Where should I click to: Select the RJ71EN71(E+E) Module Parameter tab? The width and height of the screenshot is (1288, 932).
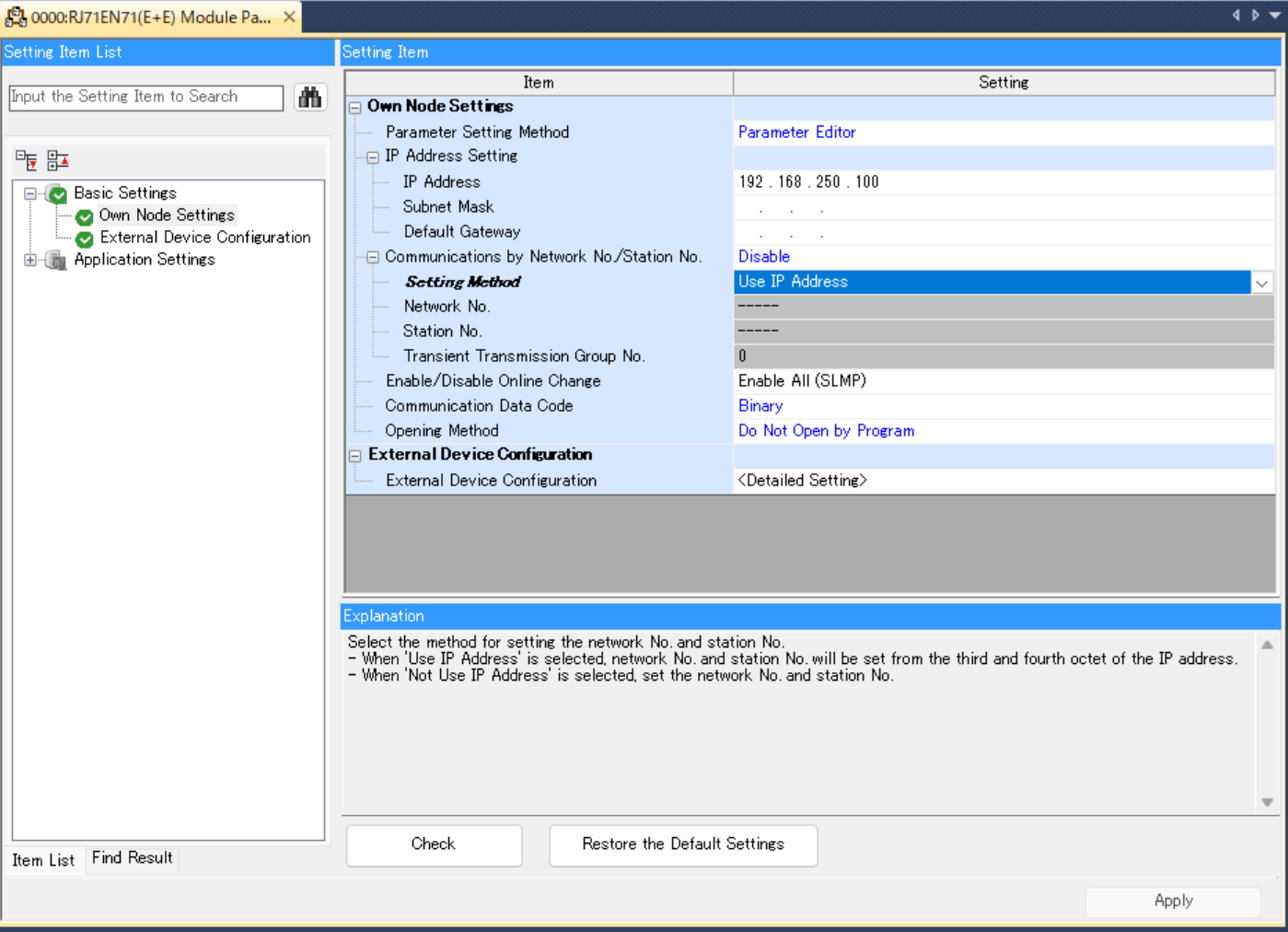pyautogui.click(x=151, y=17)
